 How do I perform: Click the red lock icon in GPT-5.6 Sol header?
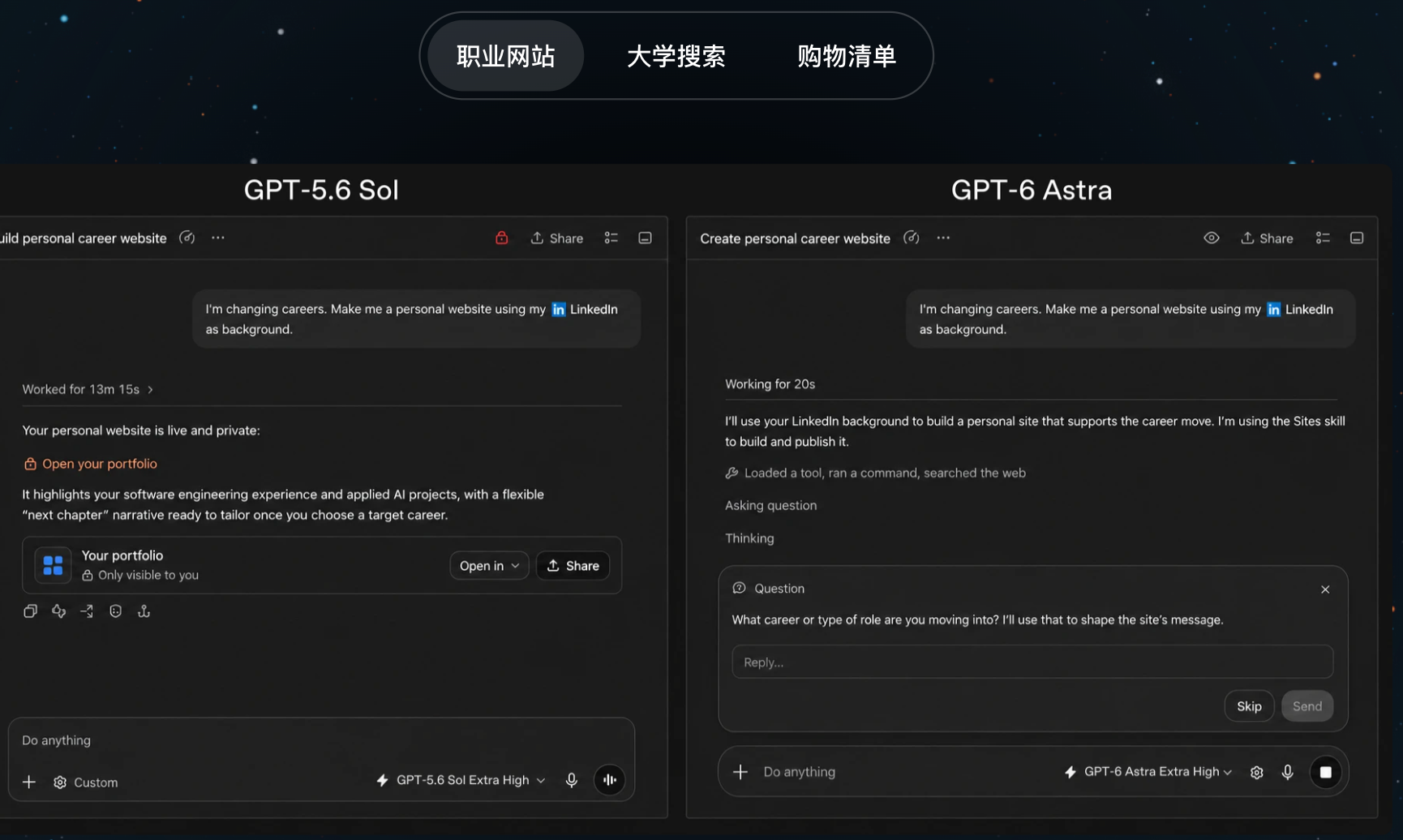[502, 238]
